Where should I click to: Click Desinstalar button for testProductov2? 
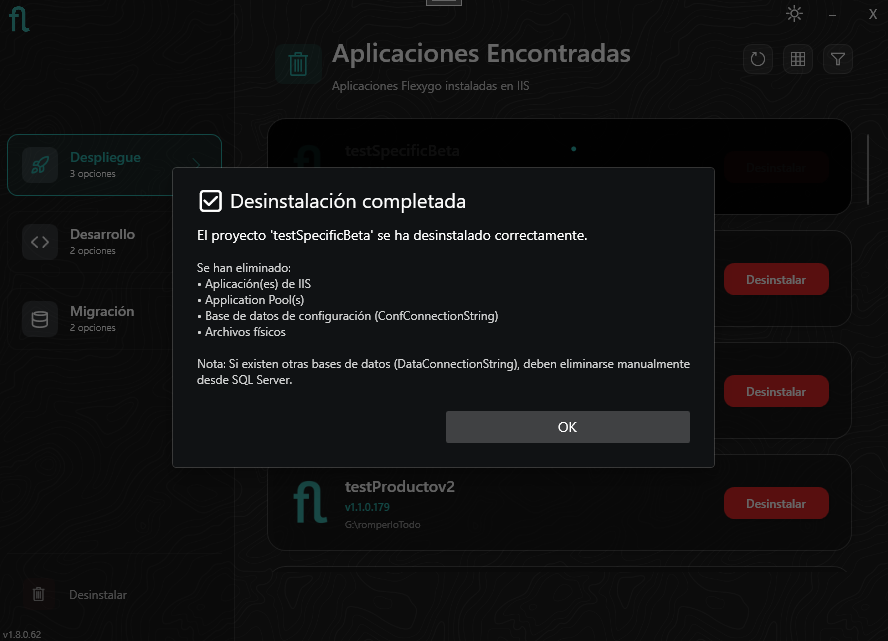click(x=776, y=503)
